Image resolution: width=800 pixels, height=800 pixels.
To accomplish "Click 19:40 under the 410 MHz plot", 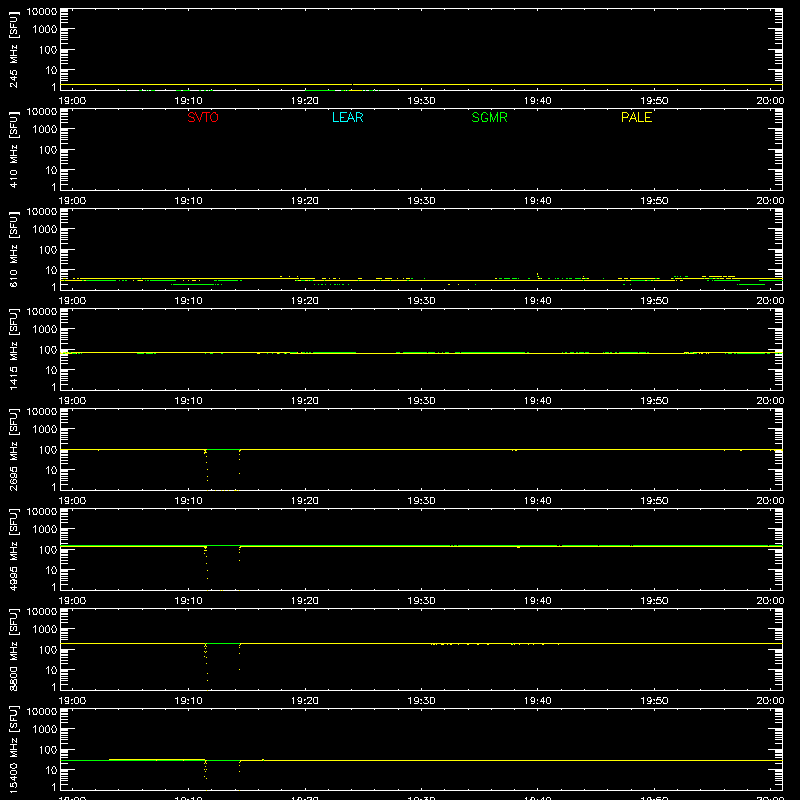I will coord(538,201).
